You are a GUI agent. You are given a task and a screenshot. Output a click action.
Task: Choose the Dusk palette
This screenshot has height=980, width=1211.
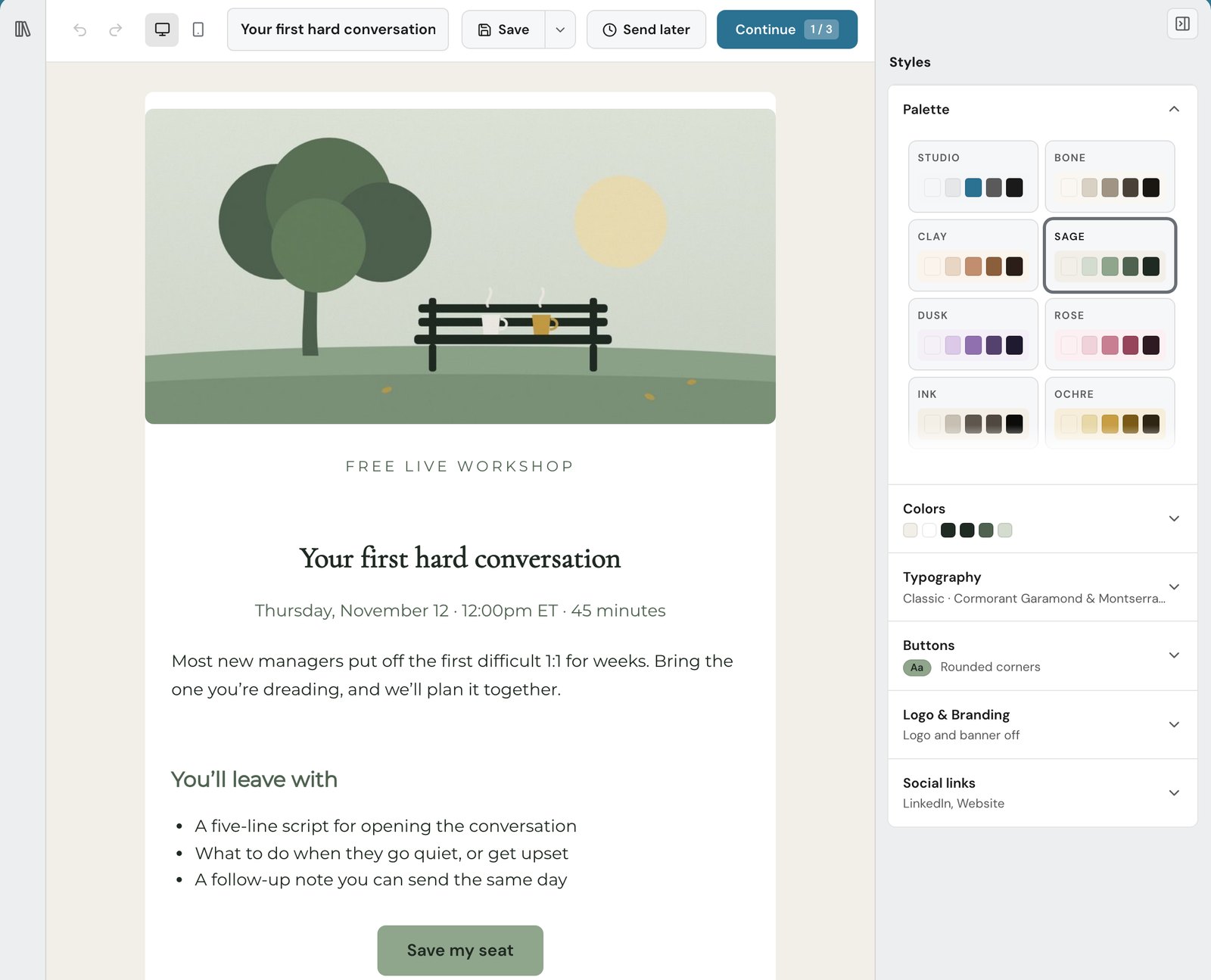[973, 334]
